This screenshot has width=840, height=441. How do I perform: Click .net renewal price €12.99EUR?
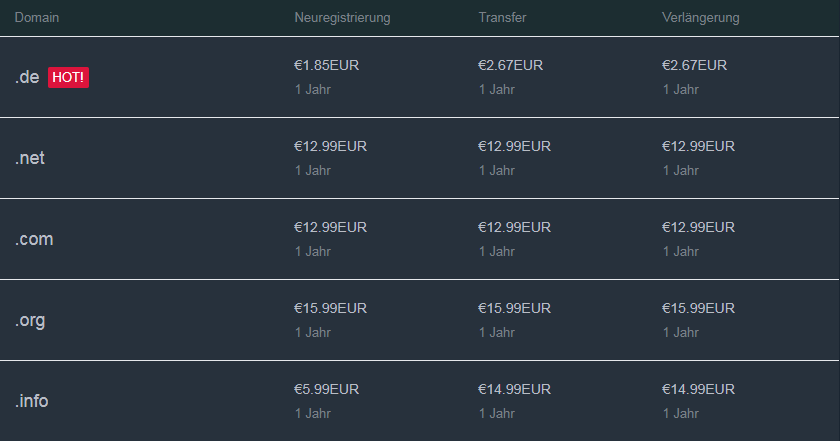pos(698,146)
